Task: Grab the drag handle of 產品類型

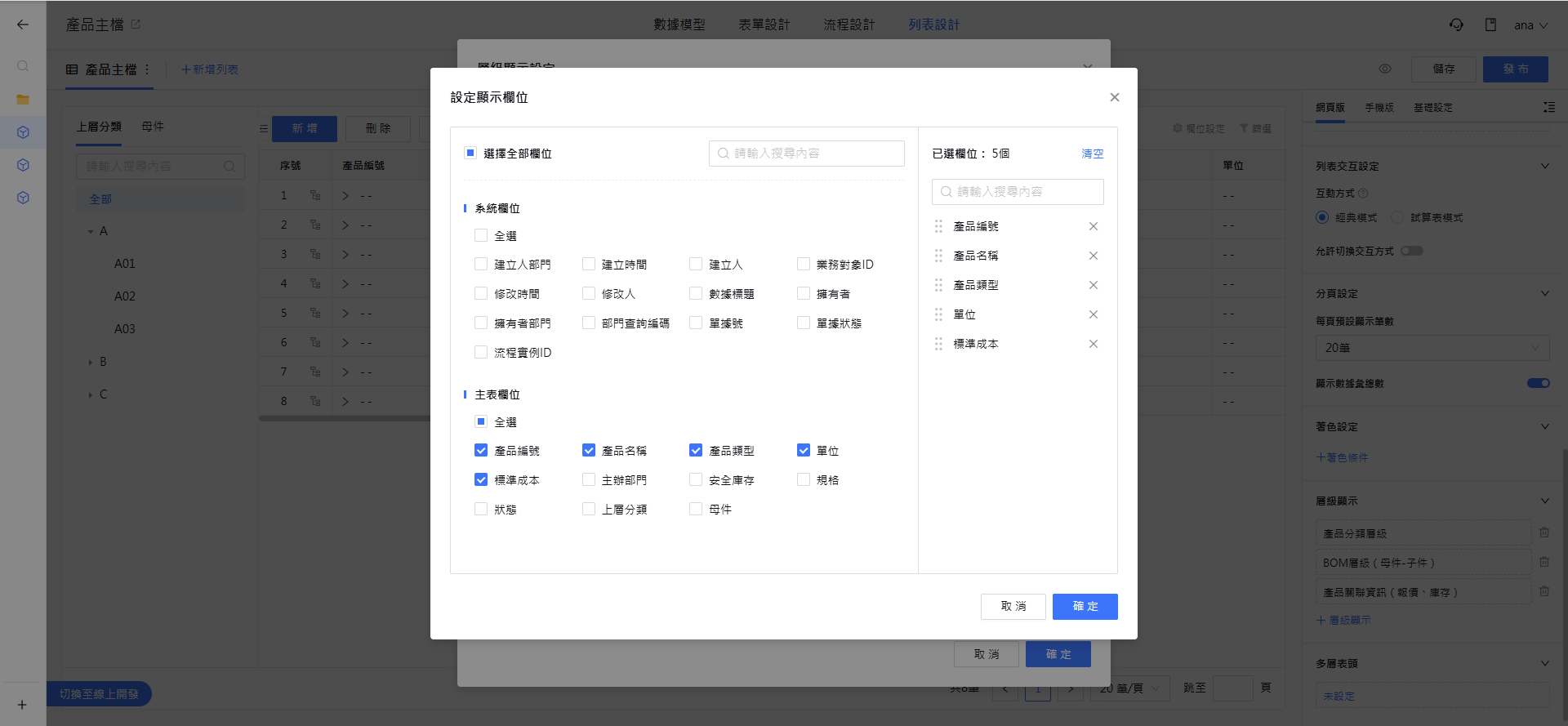Action: (x=938, y=285)
